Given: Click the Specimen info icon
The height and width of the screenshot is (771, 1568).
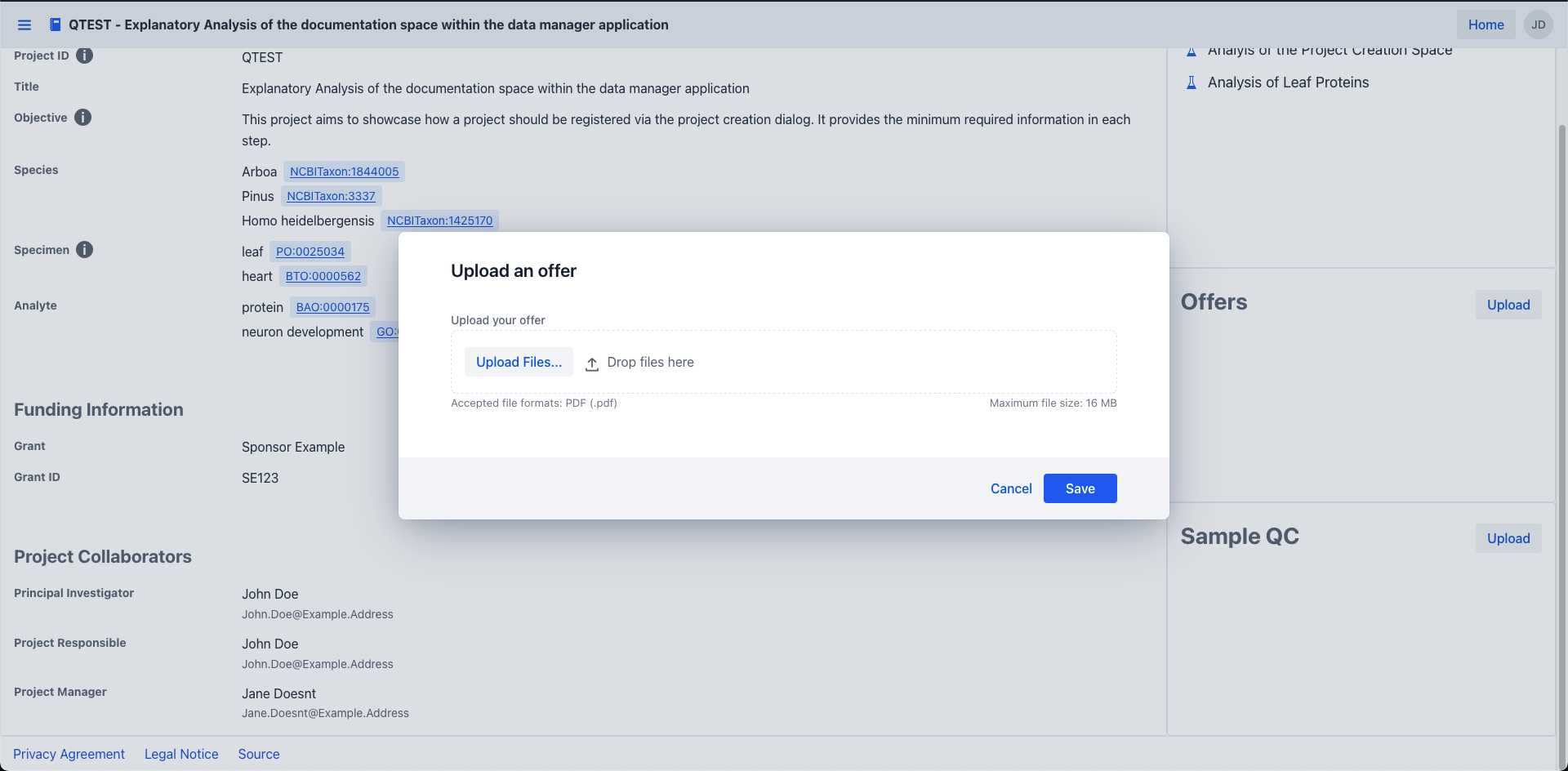Looking at the screenshot, I should point(84,250).
